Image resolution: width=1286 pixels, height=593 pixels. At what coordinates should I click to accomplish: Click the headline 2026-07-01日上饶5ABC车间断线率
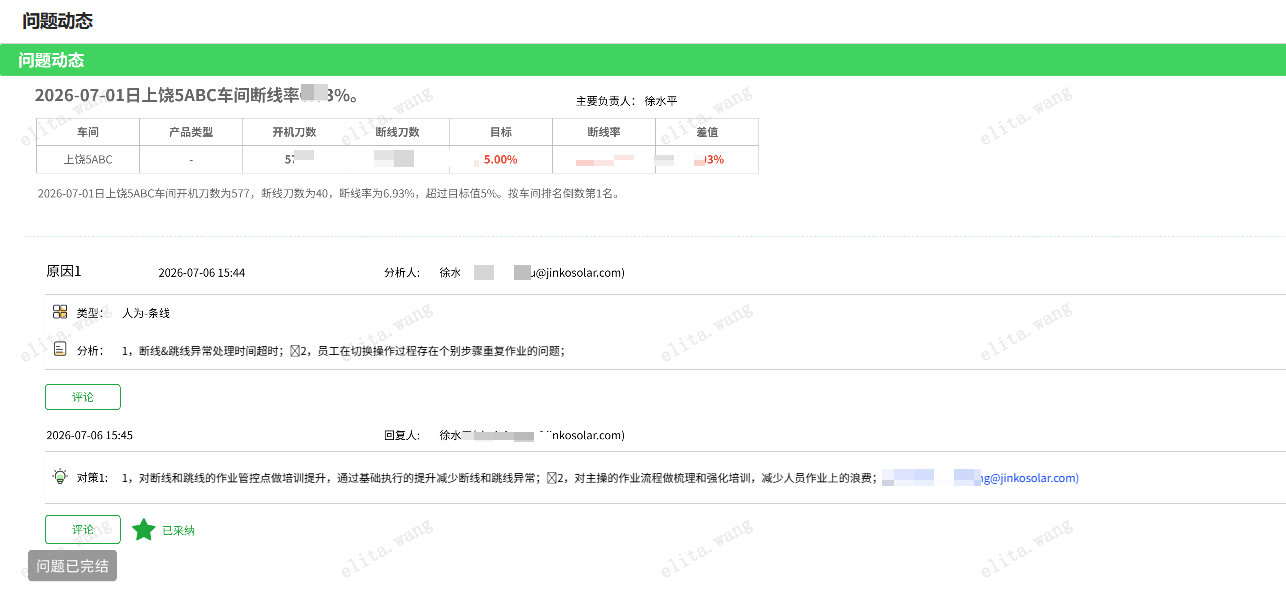(196, 96)
